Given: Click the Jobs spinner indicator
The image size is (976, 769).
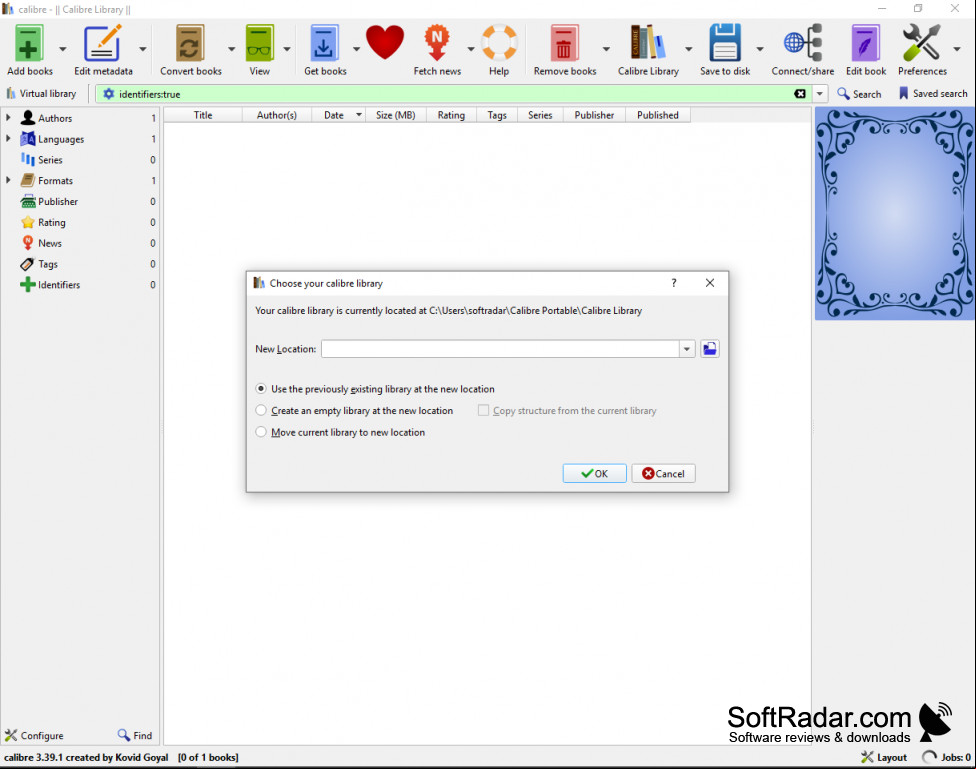Looking at the screenshot, I should click(929, 757).
